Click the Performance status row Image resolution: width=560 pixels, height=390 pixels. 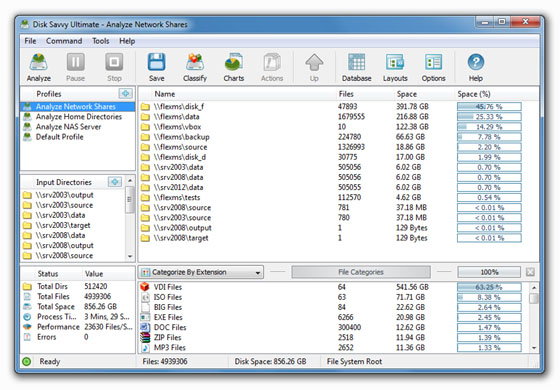78,327
